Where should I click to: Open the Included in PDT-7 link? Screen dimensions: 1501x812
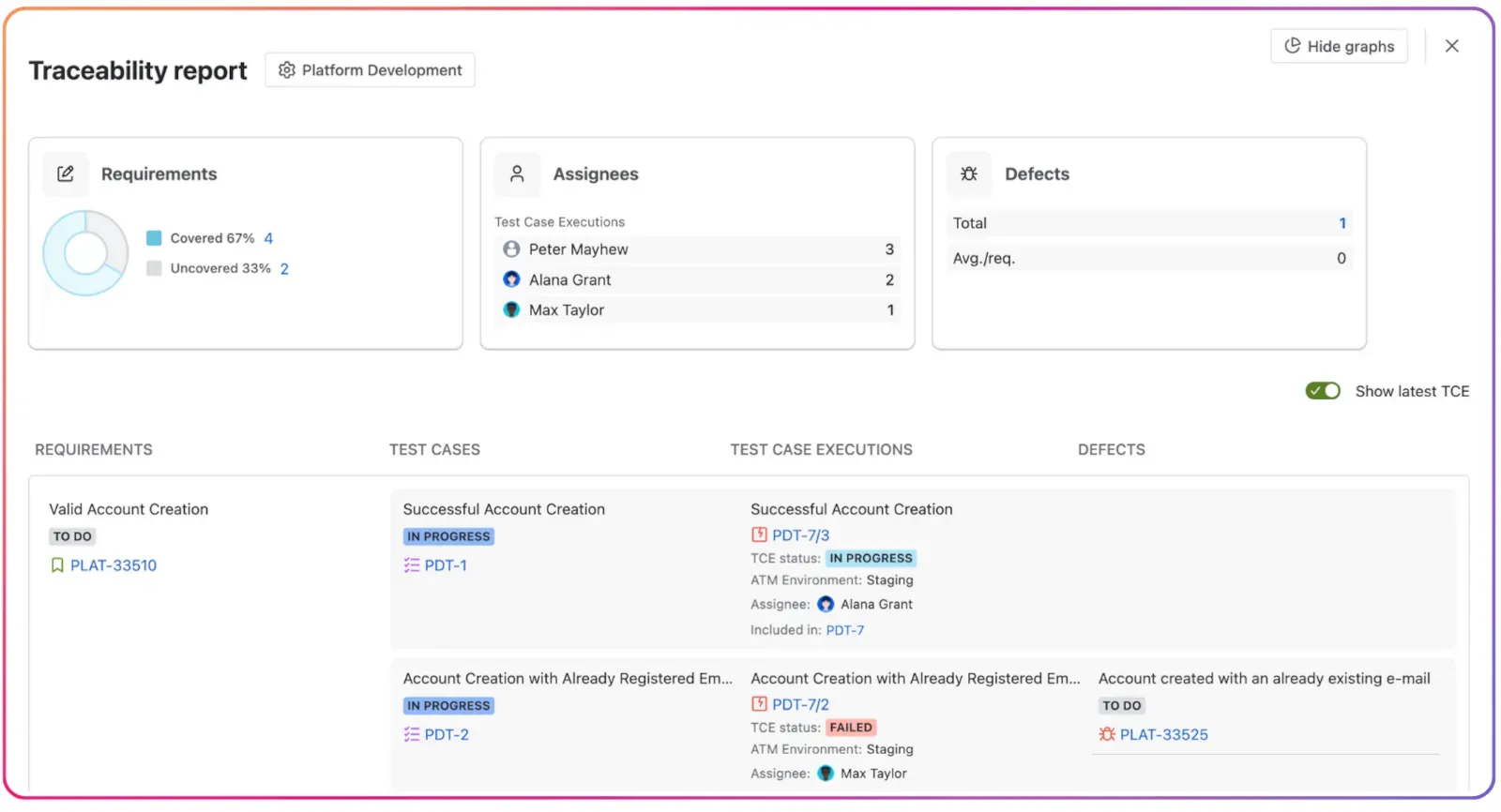tap(844, 630)
